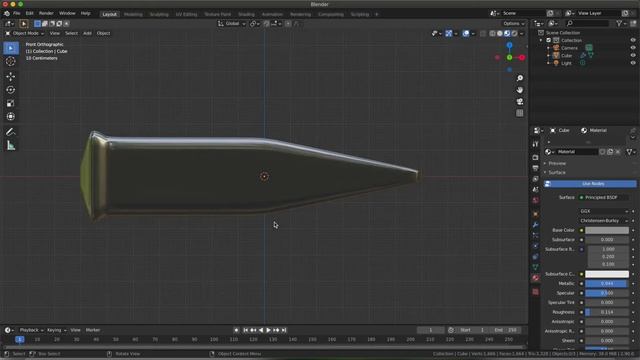Select the Measure tool

tap(11, 145)
